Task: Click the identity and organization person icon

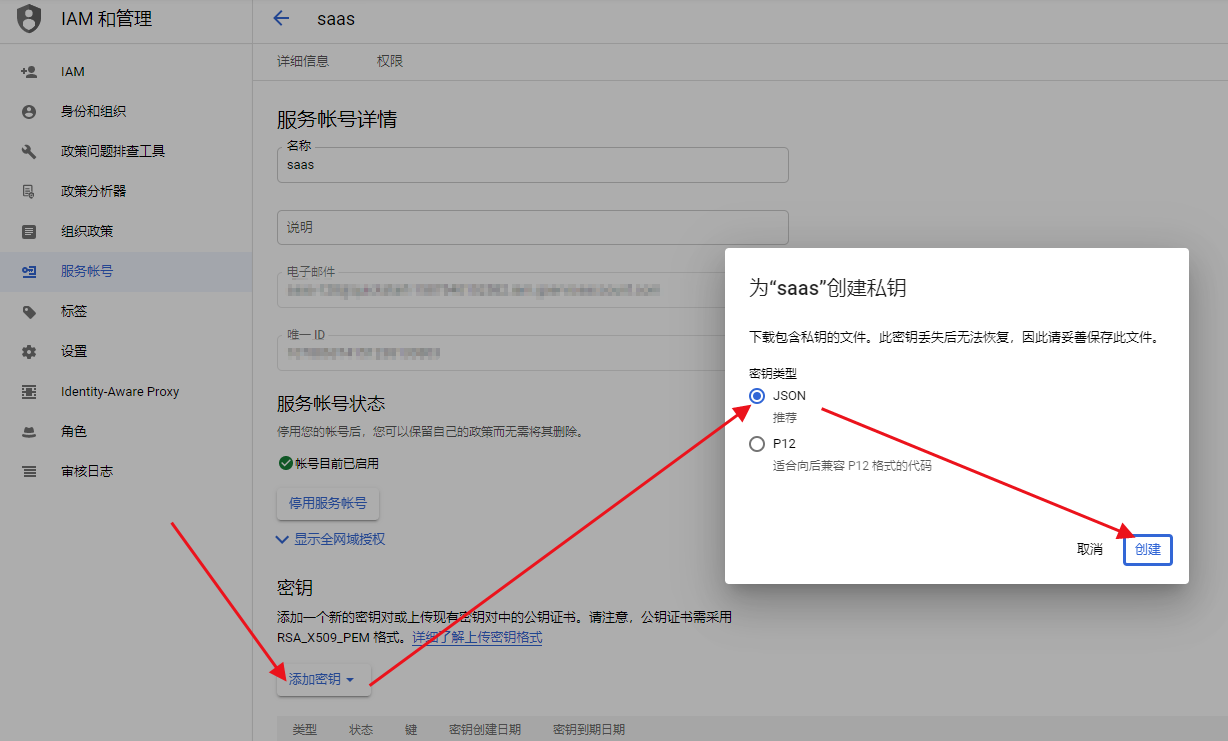Action: 29,112
